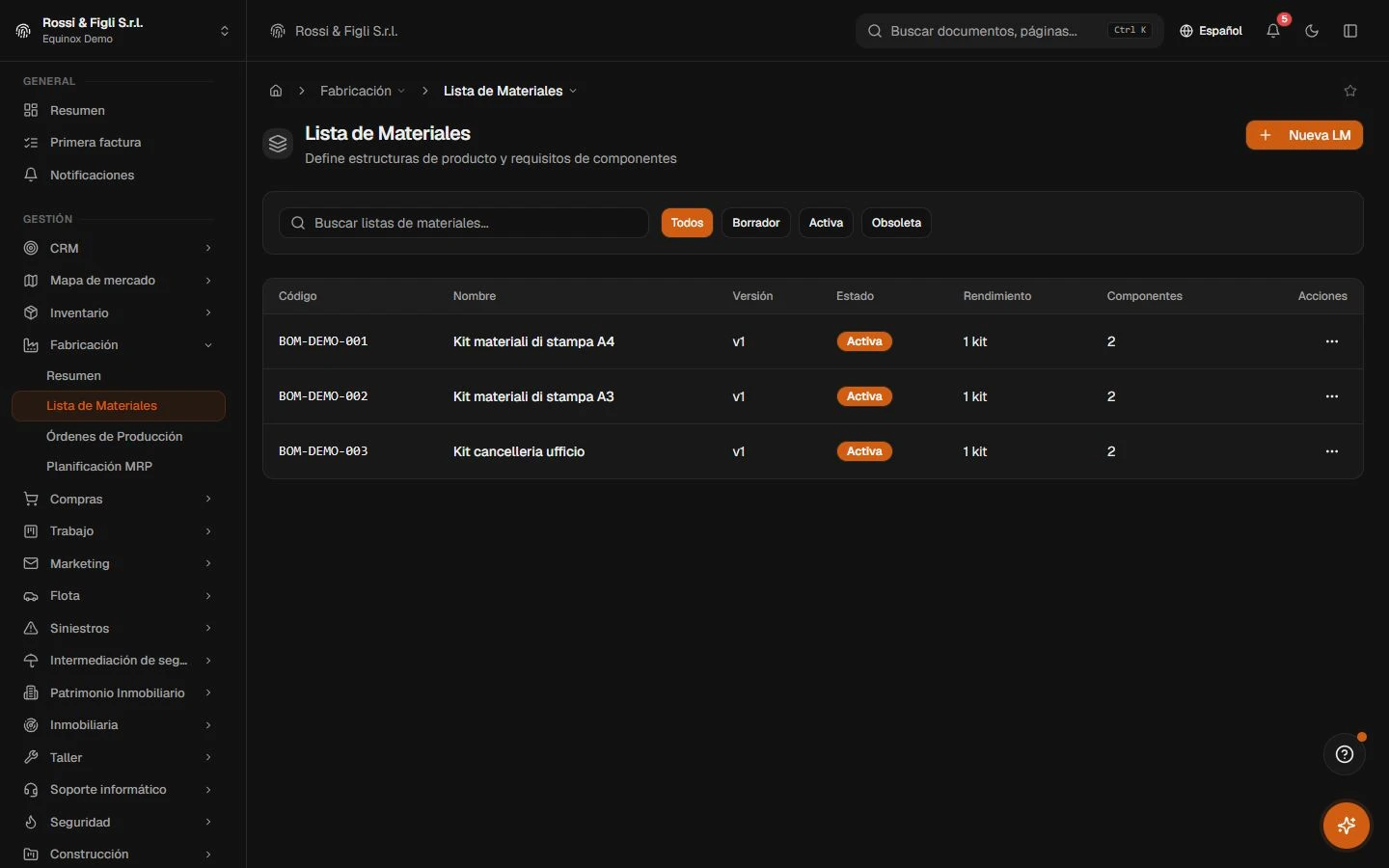Click the Seguridad flame icon

[x=31, y=822]
